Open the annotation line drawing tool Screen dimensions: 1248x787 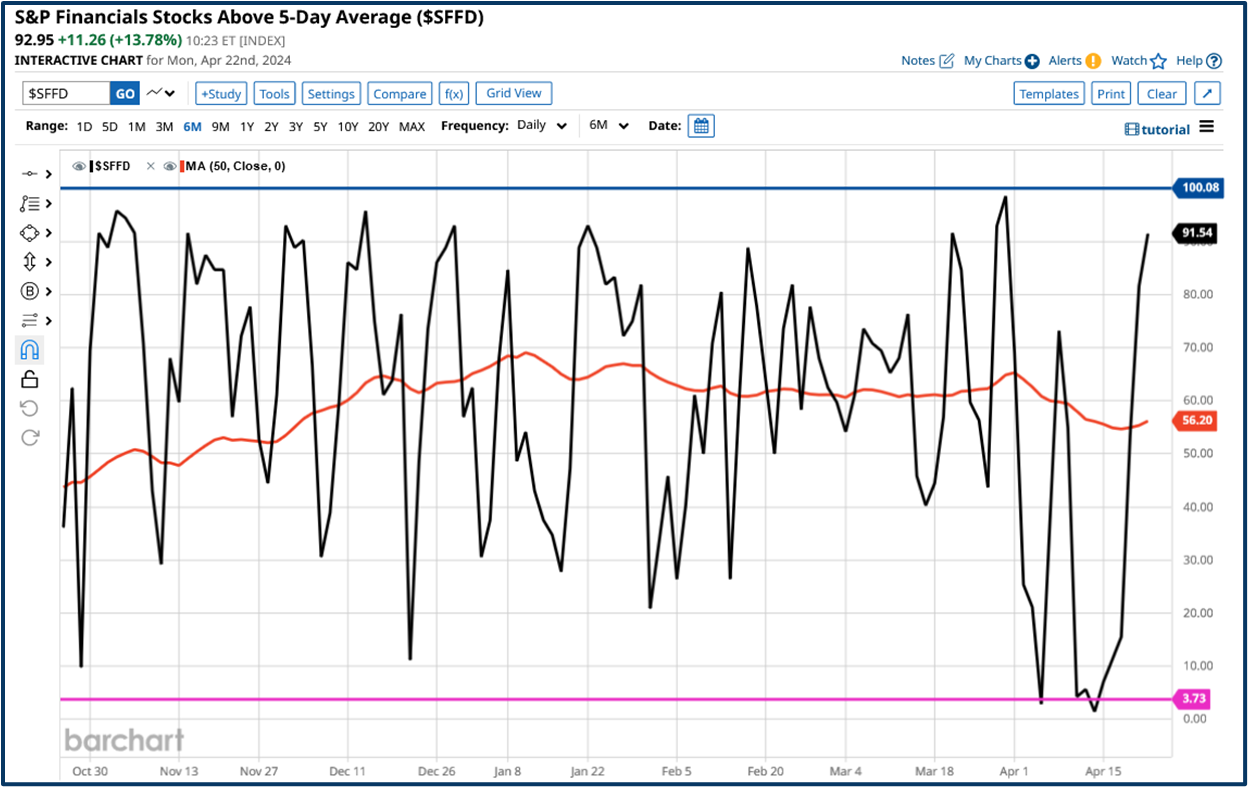tap(30, 172)
